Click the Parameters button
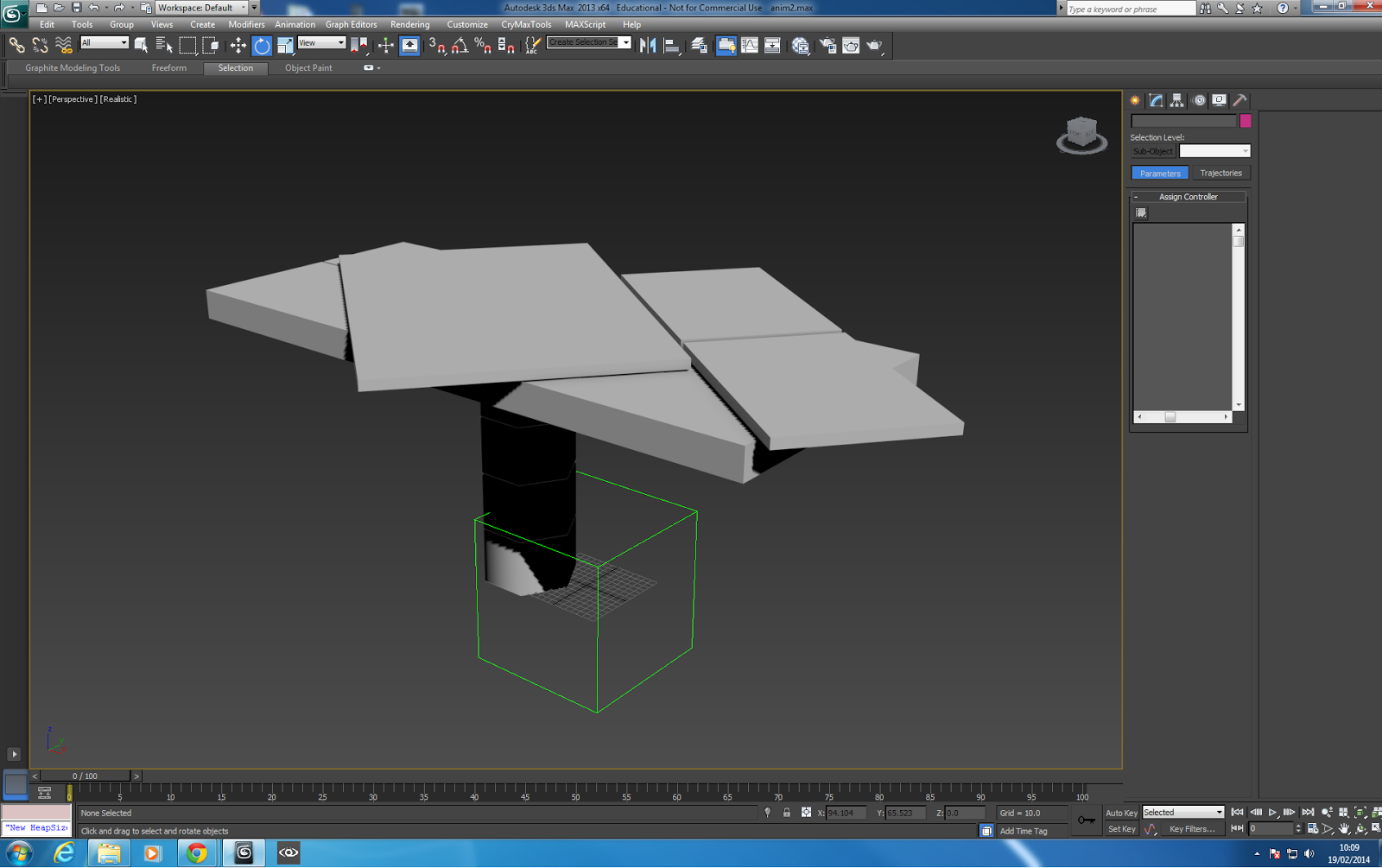The height and width of the screenshot is (868, 1382). [1160, 173]
